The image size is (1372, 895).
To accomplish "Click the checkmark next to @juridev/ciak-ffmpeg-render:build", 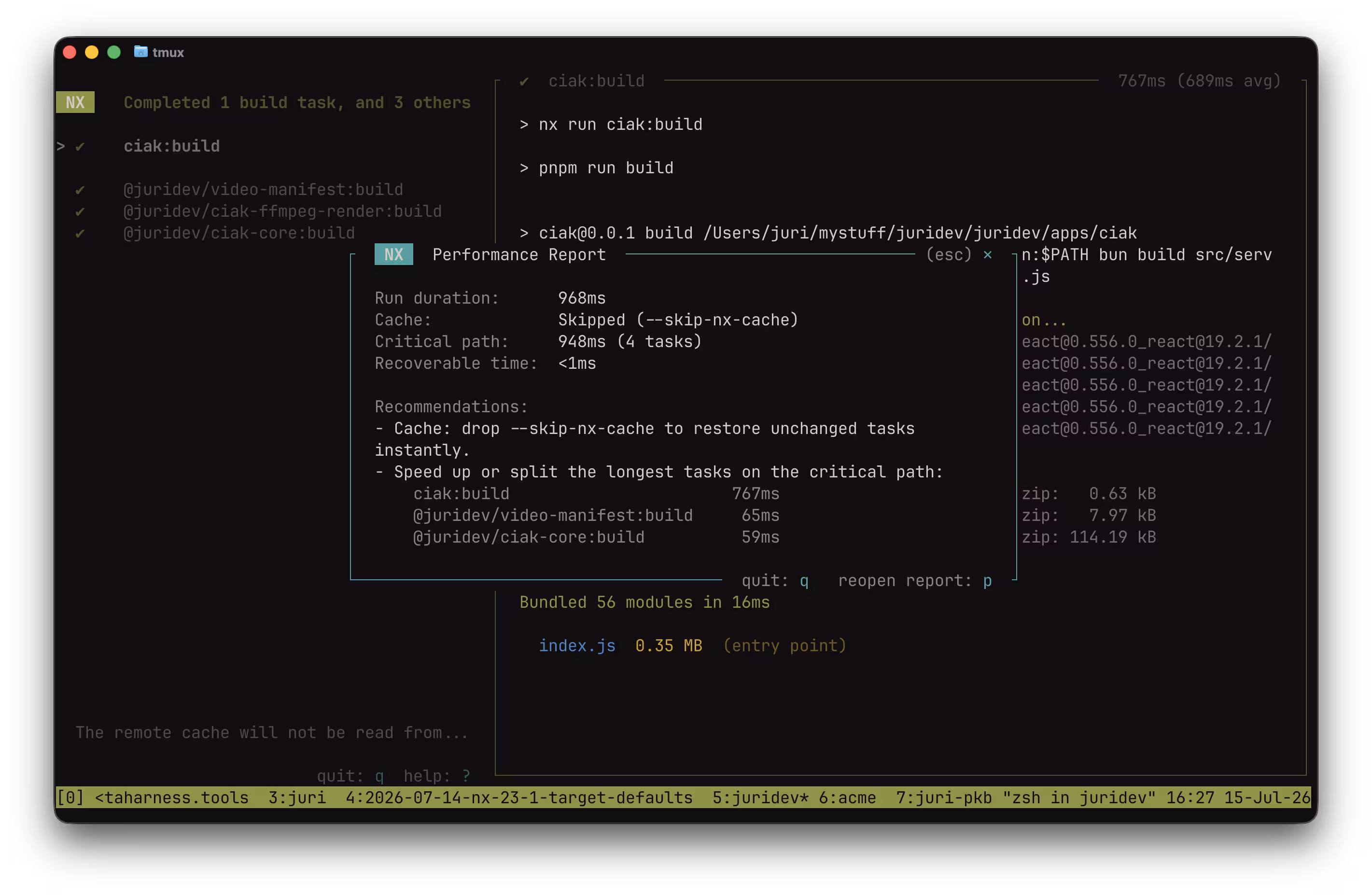I will [80, 211].
